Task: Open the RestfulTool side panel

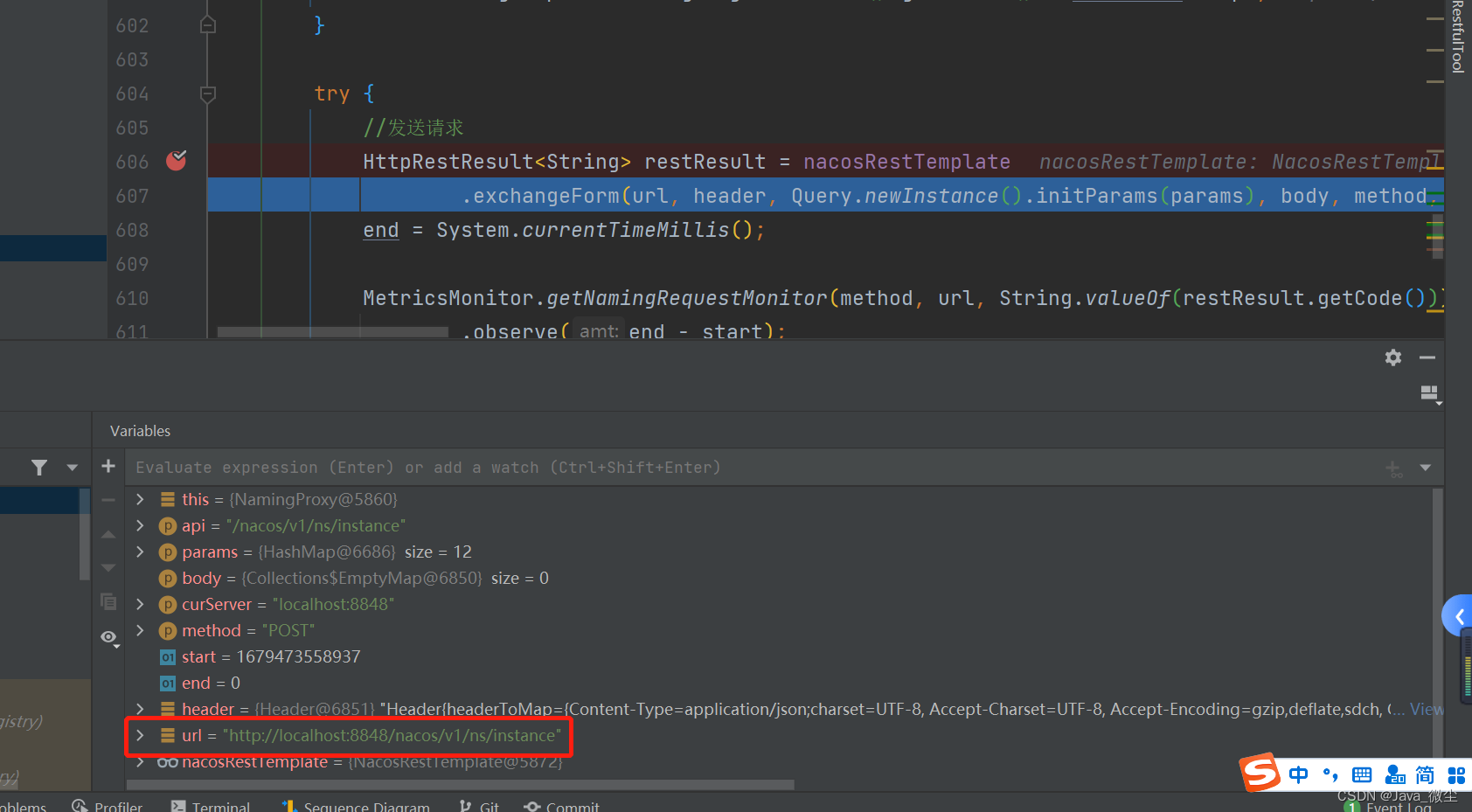Action: tap(1457, 37)
